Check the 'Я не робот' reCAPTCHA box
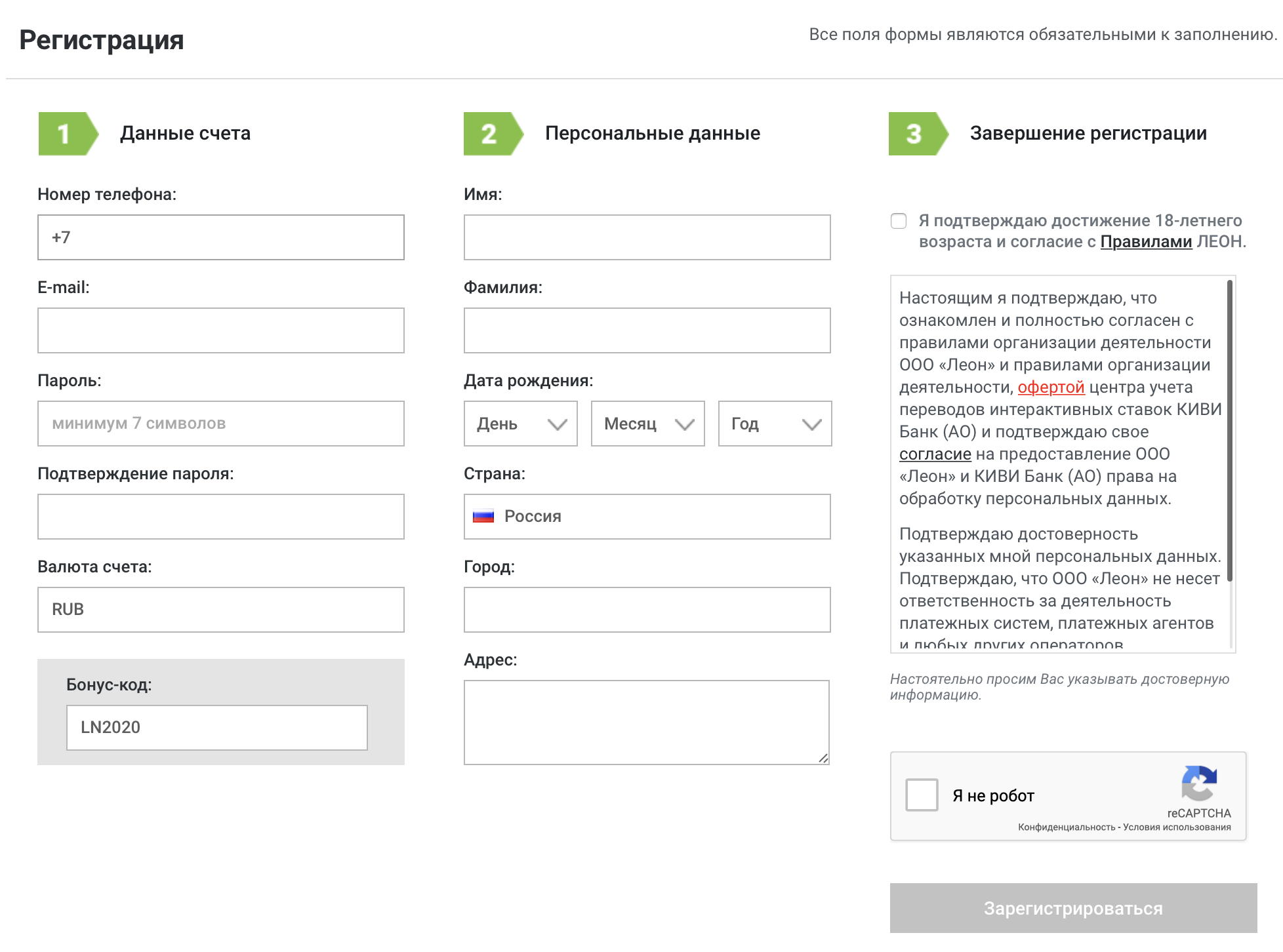 922,795
